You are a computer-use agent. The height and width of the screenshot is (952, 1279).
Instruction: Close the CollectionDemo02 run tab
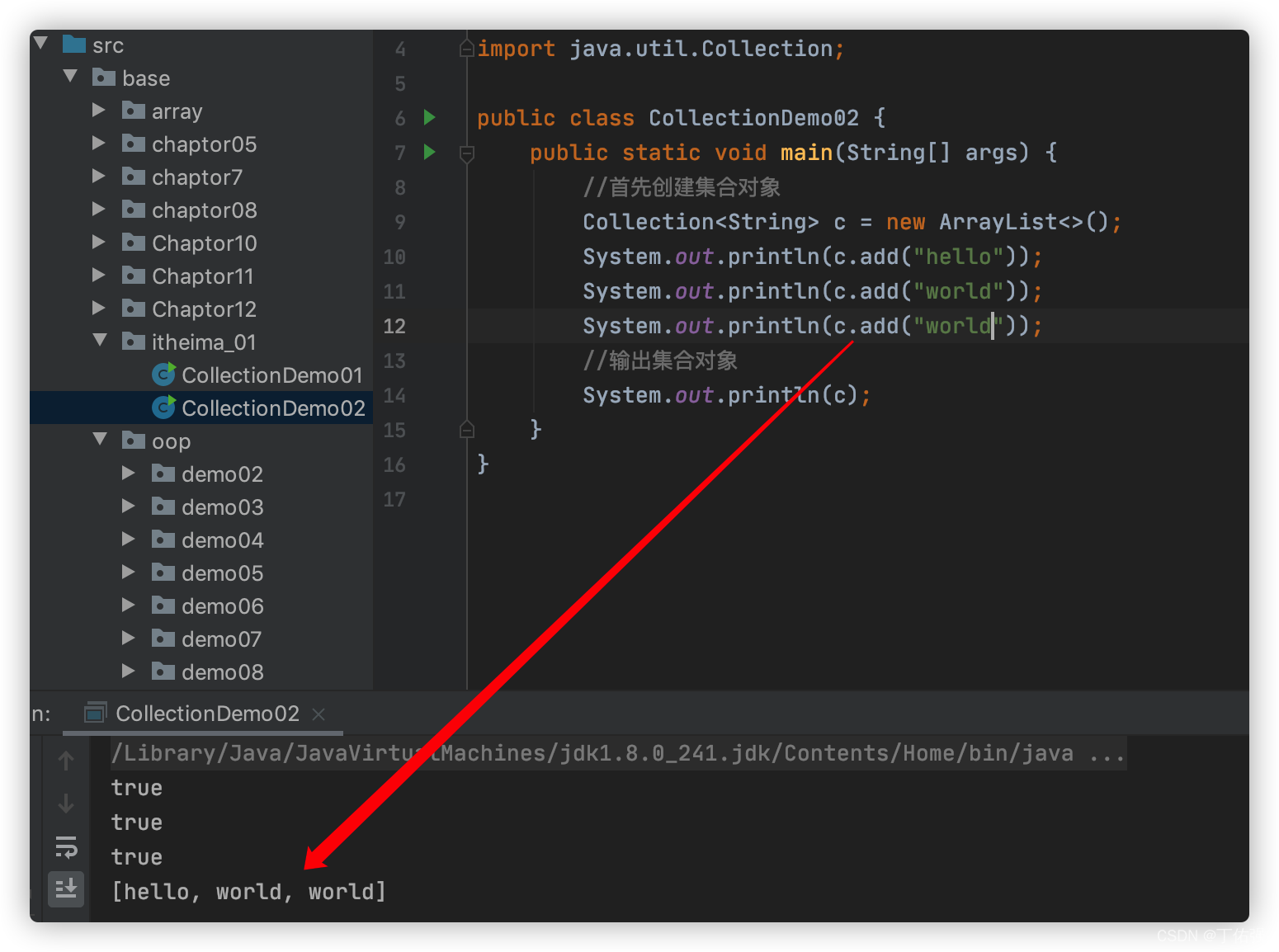[x=319, y=714]
